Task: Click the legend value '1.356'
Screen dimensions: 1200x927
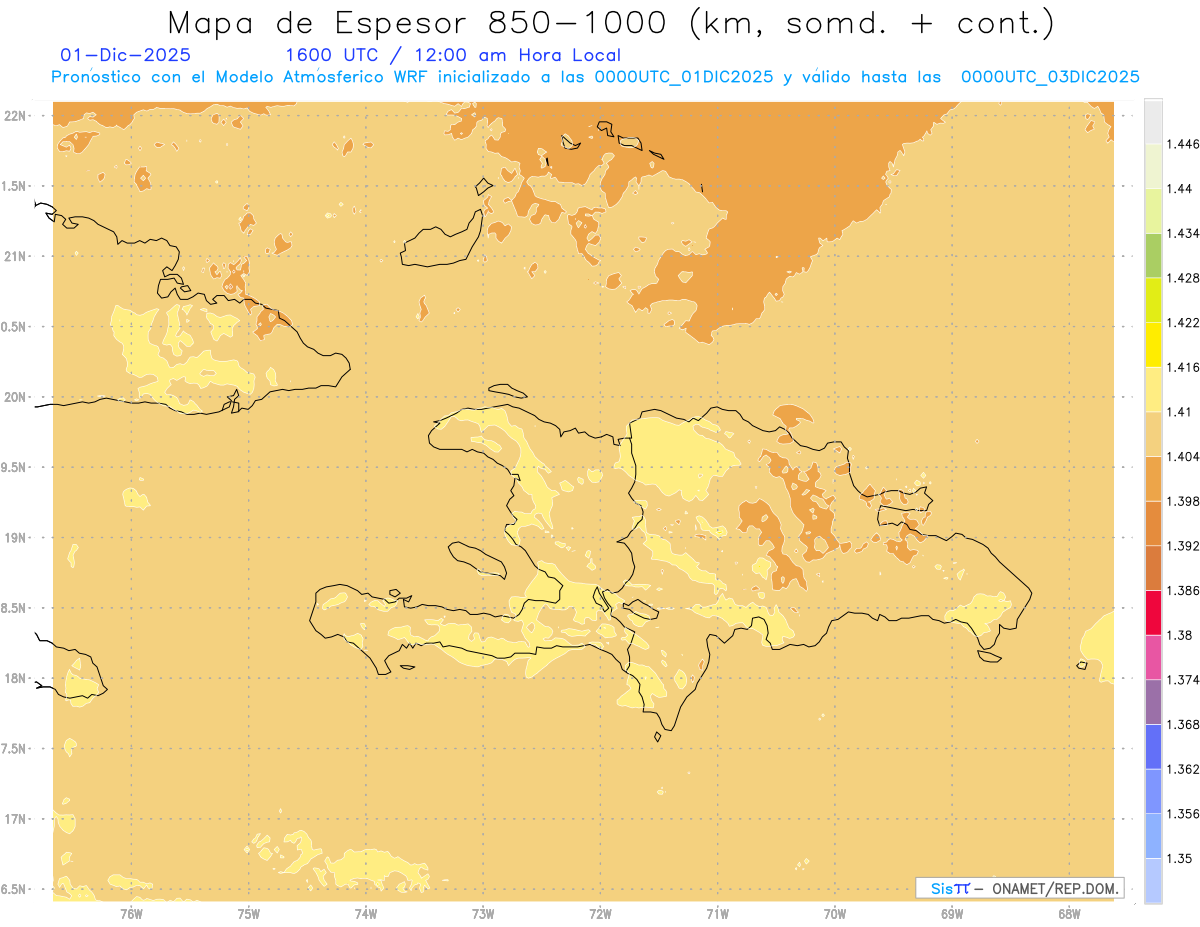Action: pos(1183,814)
